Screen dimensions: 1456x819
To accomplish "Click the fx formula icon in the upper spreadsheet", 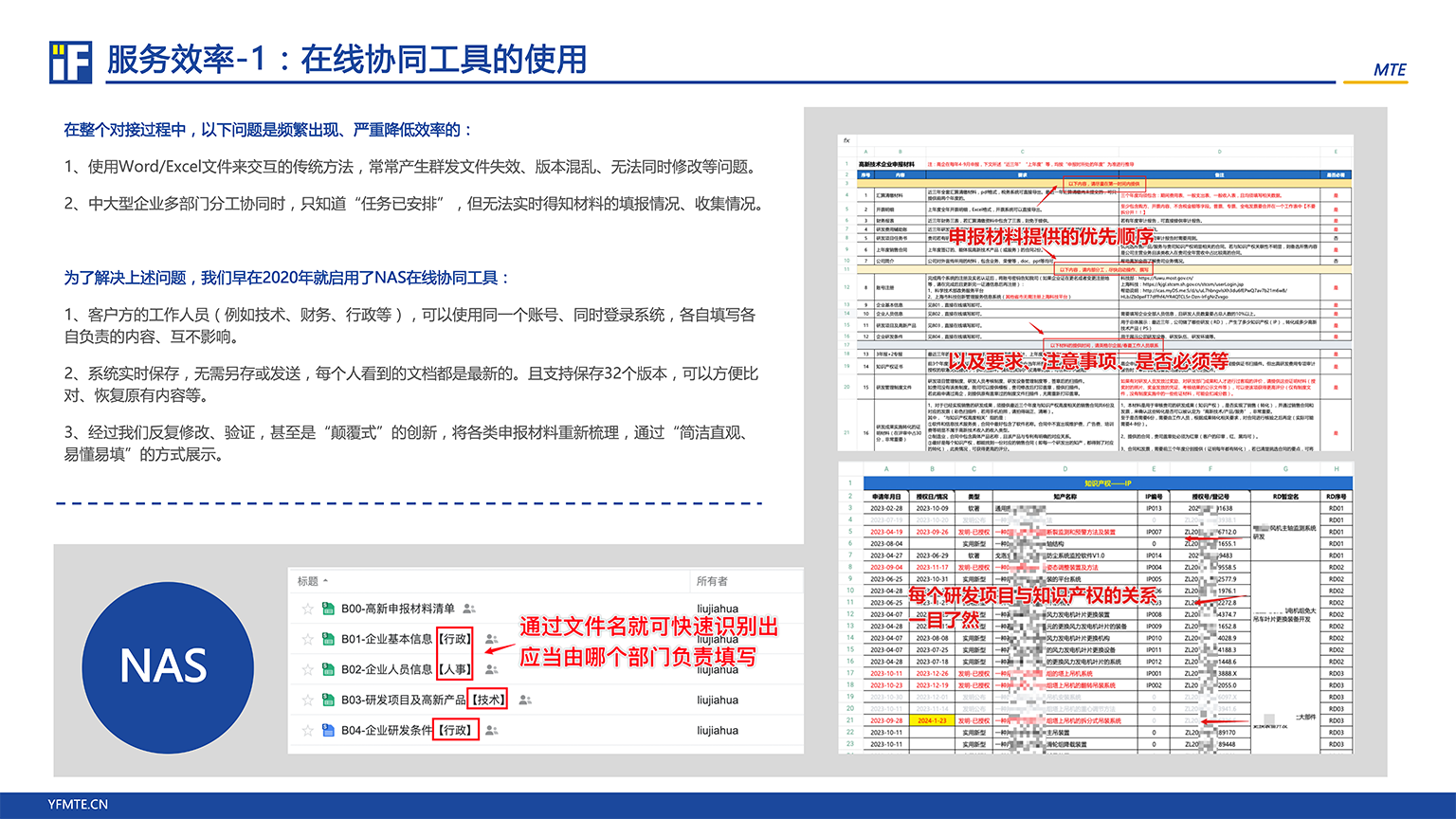I will tap(846, 140).
